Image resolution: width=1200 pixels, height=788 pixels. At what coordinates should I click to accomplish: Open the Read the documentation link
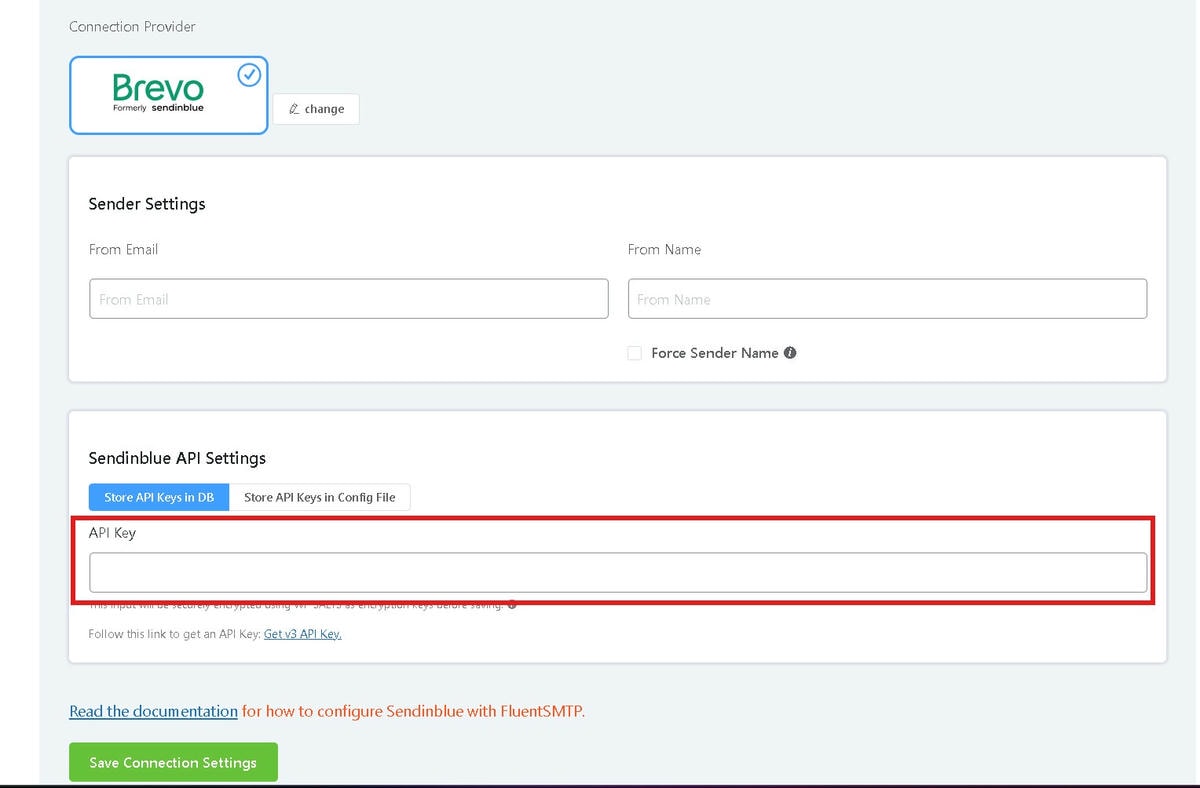point(153,711)
